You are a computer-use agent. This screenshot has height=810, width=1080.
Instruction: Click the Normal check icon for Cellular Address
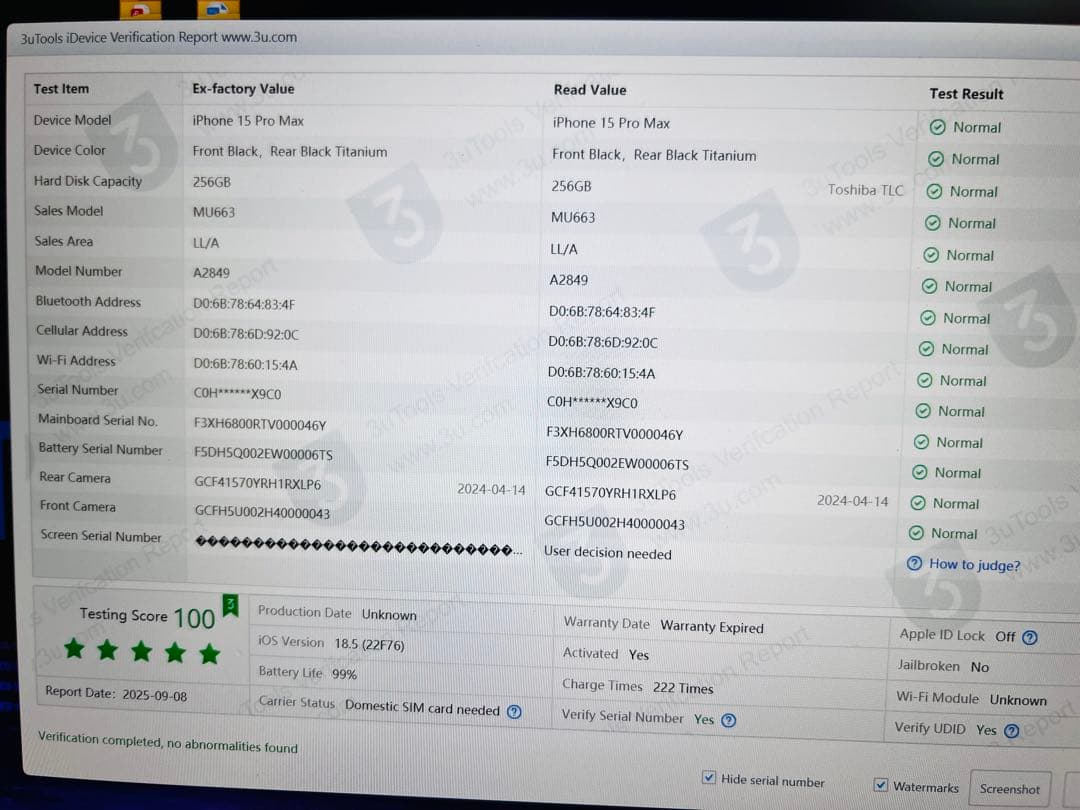[926, 349]
